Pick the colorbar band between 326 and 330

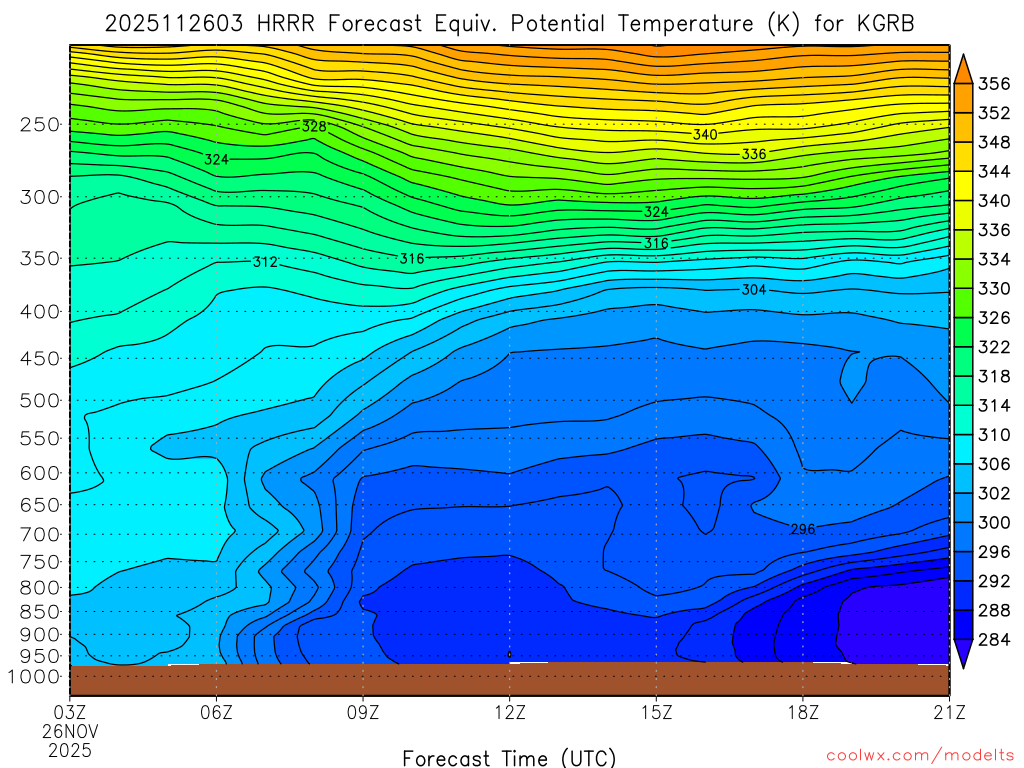963,303
